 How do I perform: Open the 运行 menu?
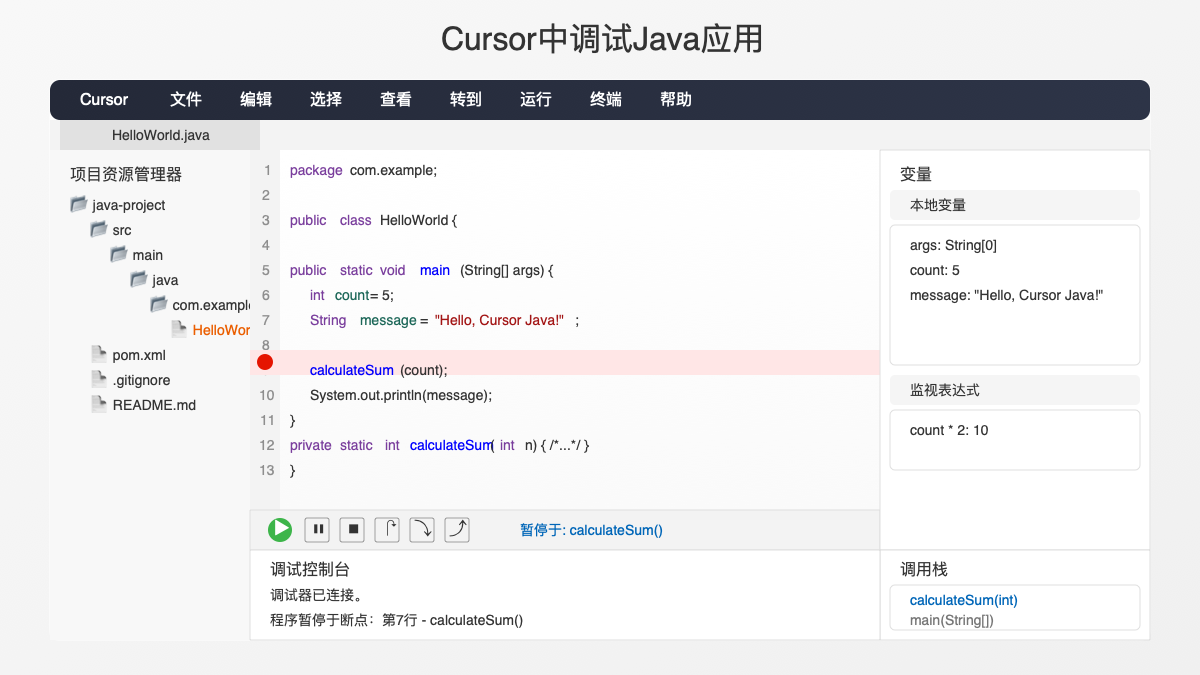[x=536, y=100]
